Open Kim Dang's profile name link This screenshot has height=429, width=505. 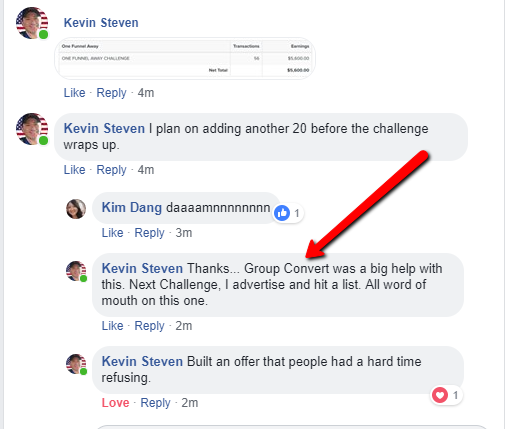(x=132, y=207)
